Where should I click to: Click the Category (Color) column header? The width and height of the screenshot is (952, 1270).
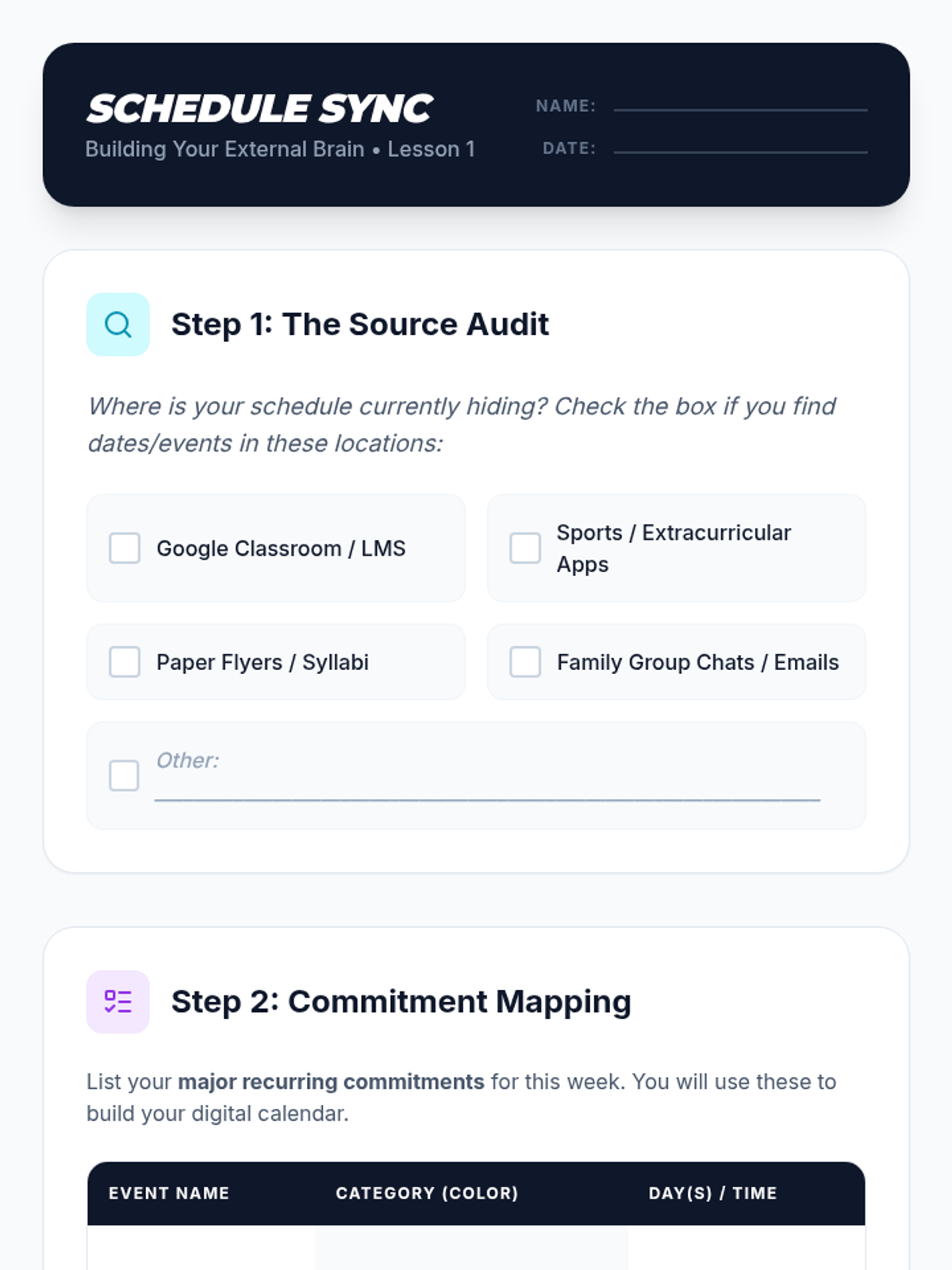pos(427,1193)
